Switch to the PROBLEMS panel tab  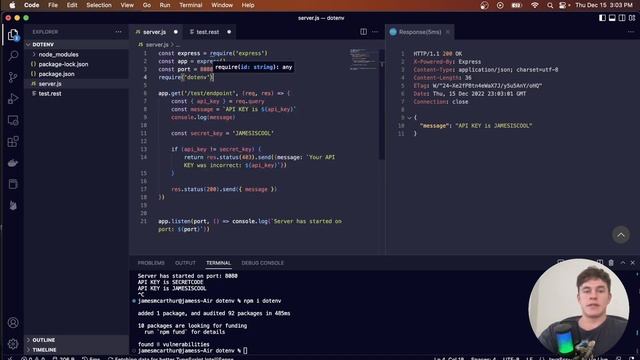tap(151, 263)
